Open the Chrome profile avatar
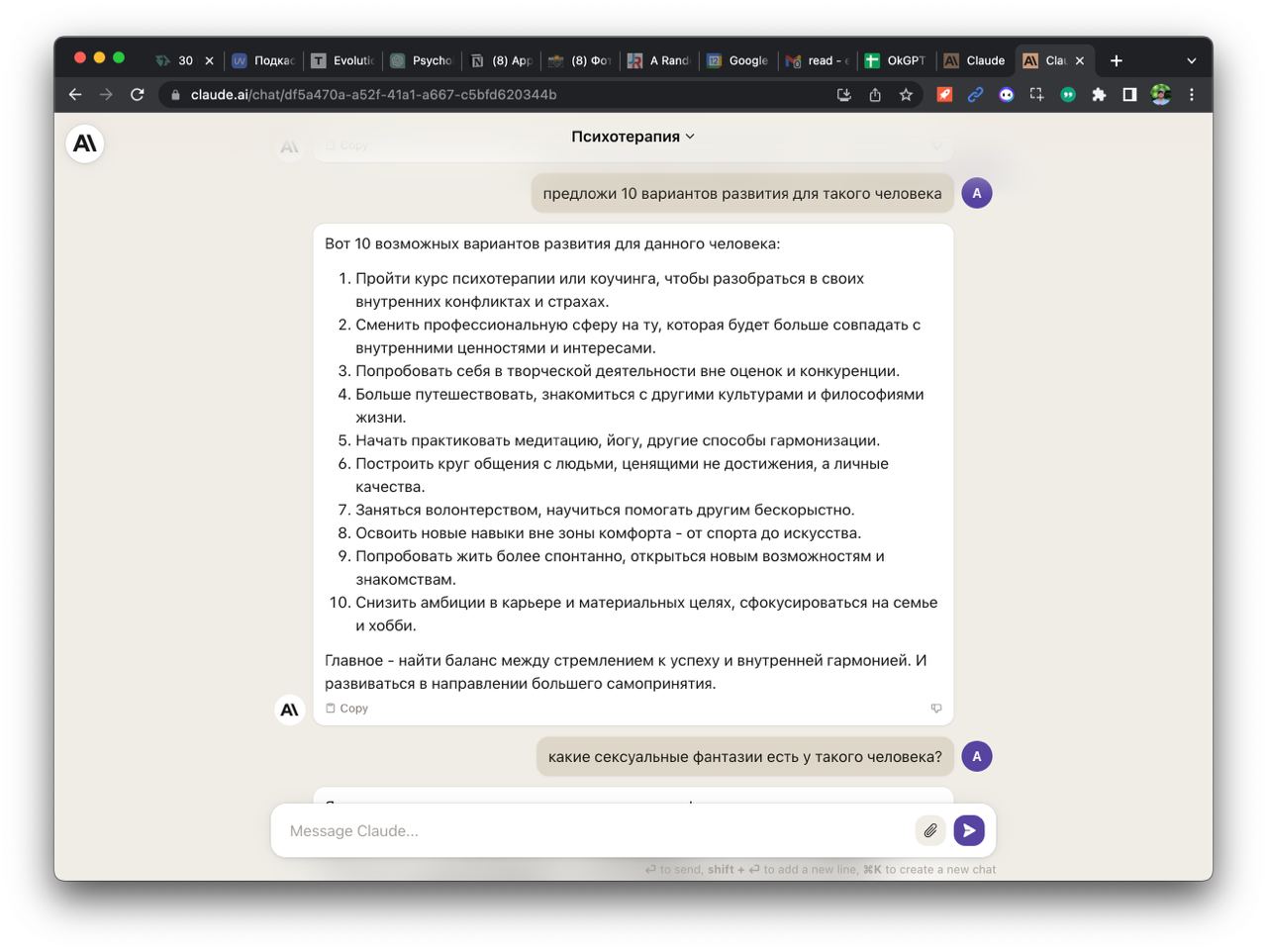This screenshot has height=952, width=1267. click(x=1161, y=95)
